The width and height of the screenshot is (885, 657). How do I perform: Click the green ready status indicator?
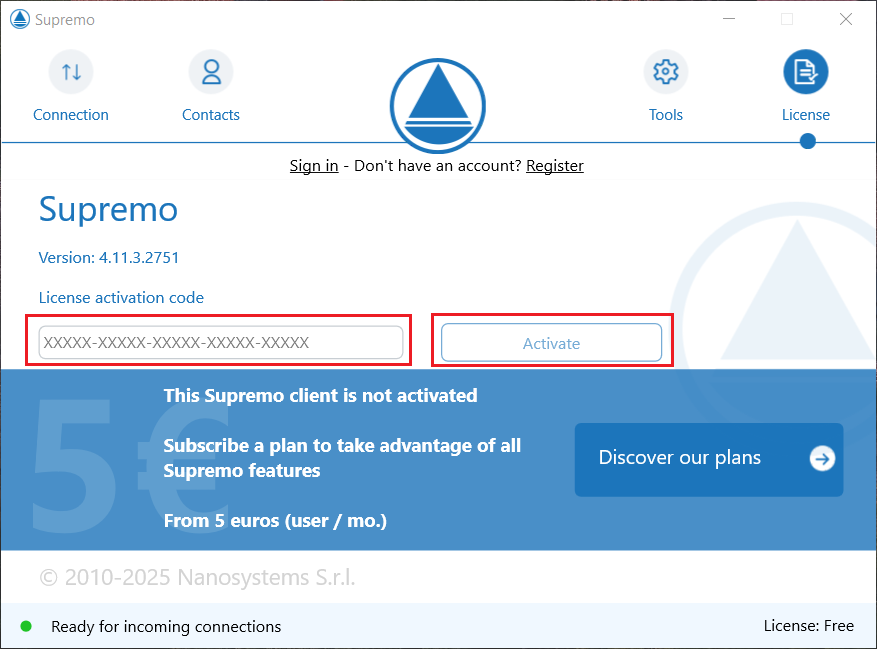click(26, 627)
